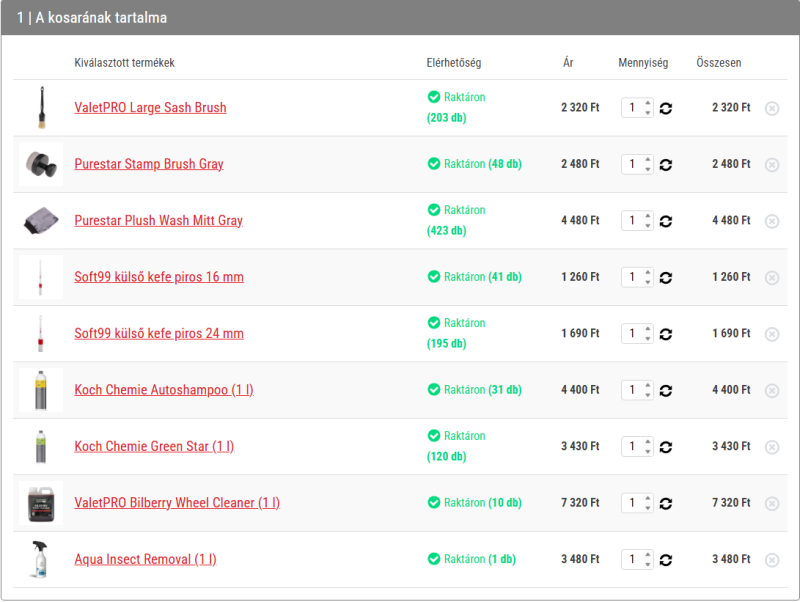
Task: Remove Purestar Plush Wash Mitt Gray from cart
Action: (772, 221)
